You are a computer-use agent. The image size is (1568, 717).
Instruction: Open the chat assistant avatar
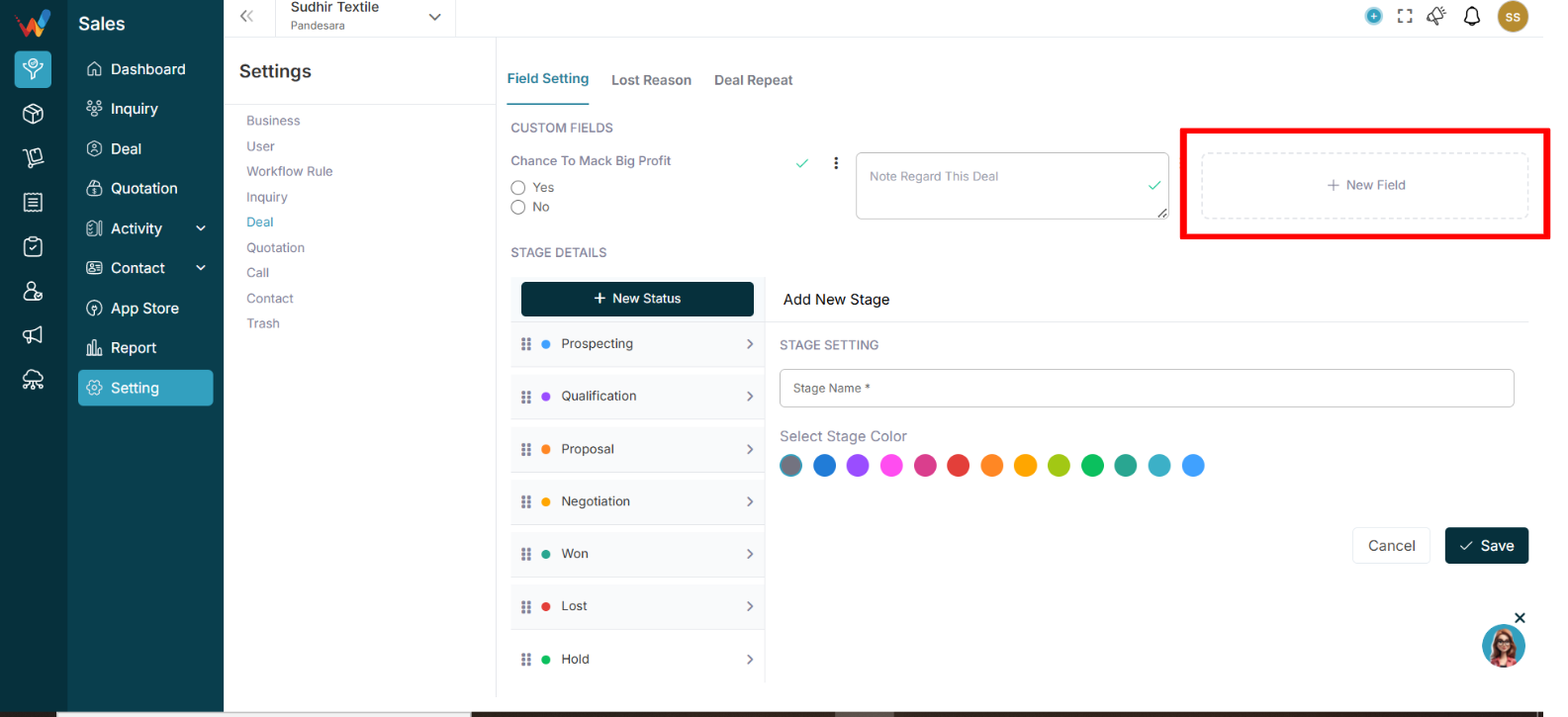(x=1503, y=646)
